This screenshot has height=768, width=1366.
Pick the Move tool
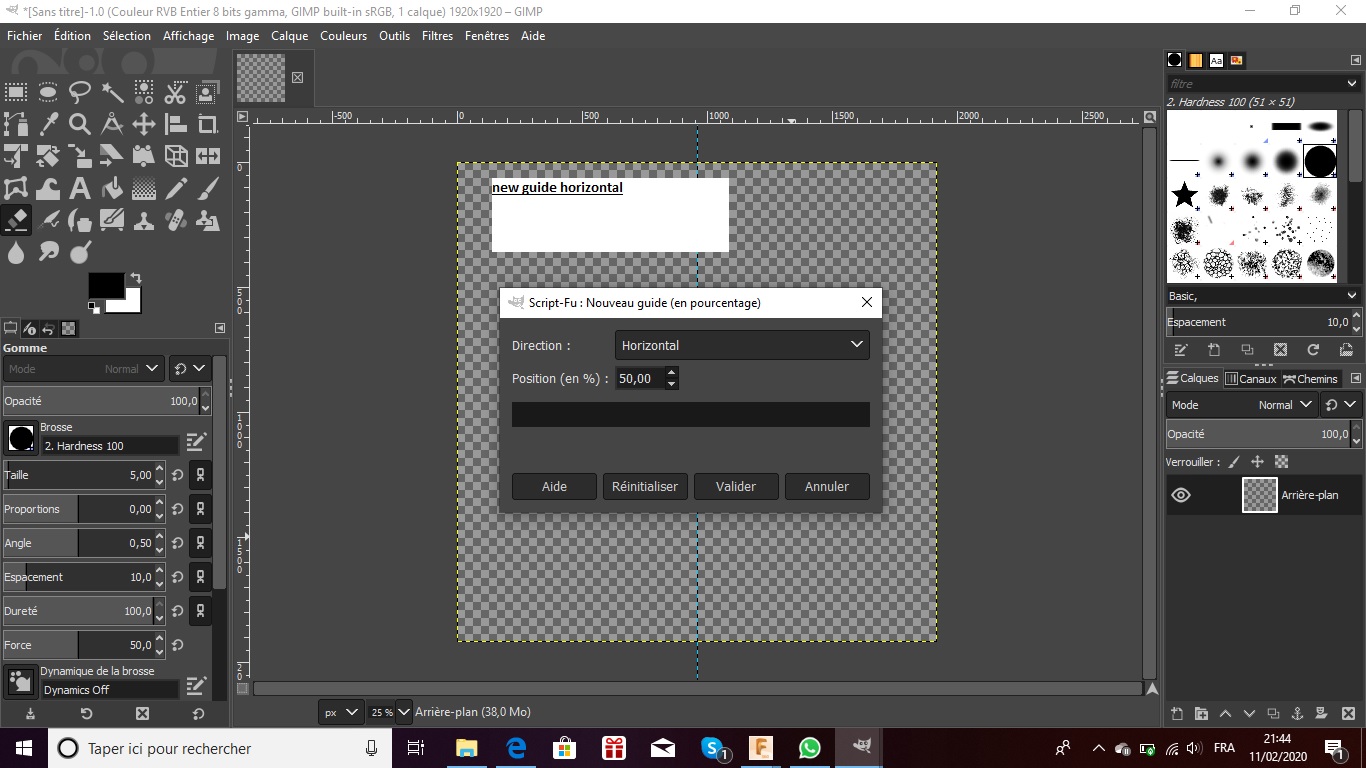144,125
